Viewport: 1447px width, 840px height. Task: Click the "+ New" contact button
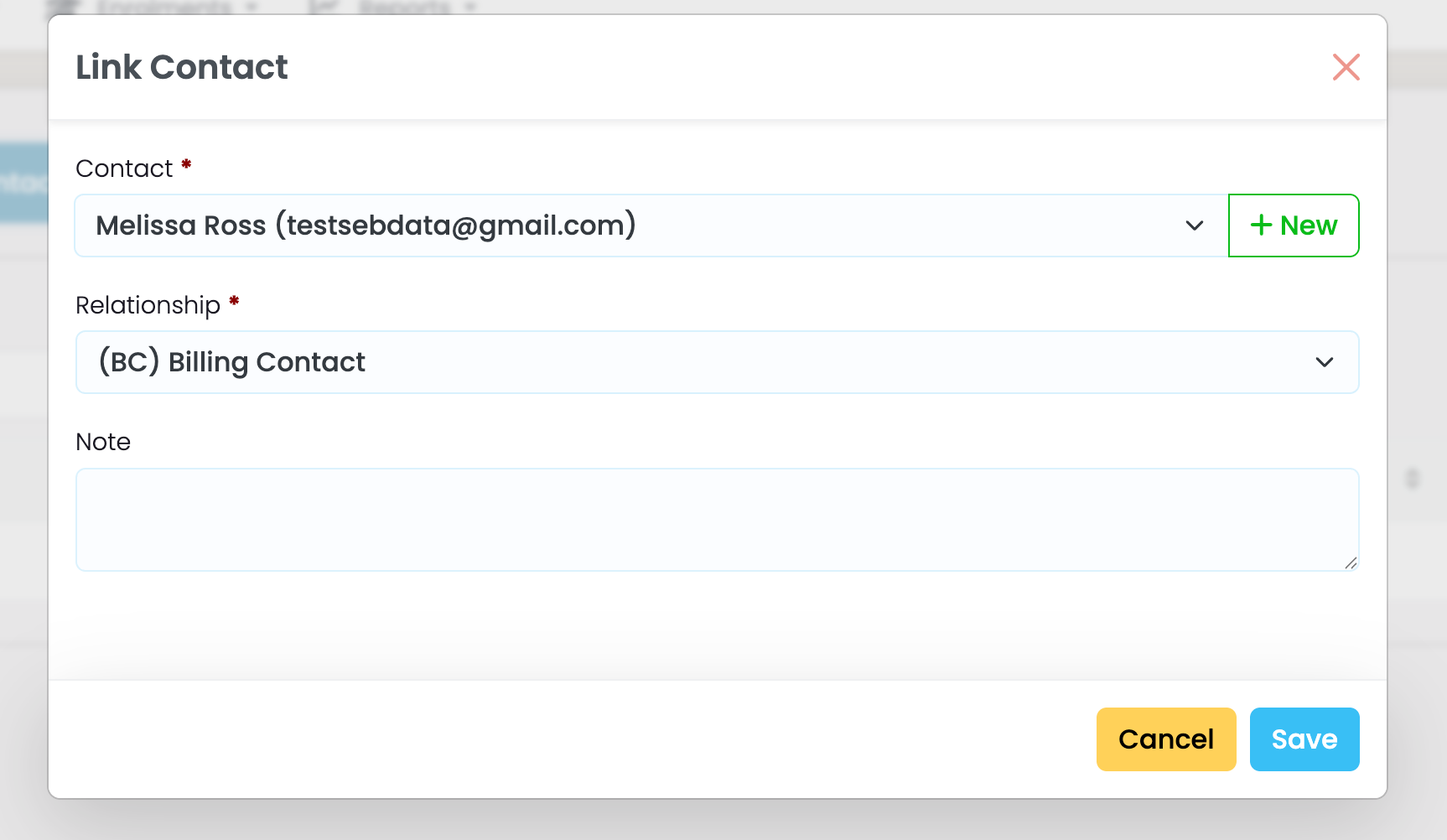(1293, 226)
